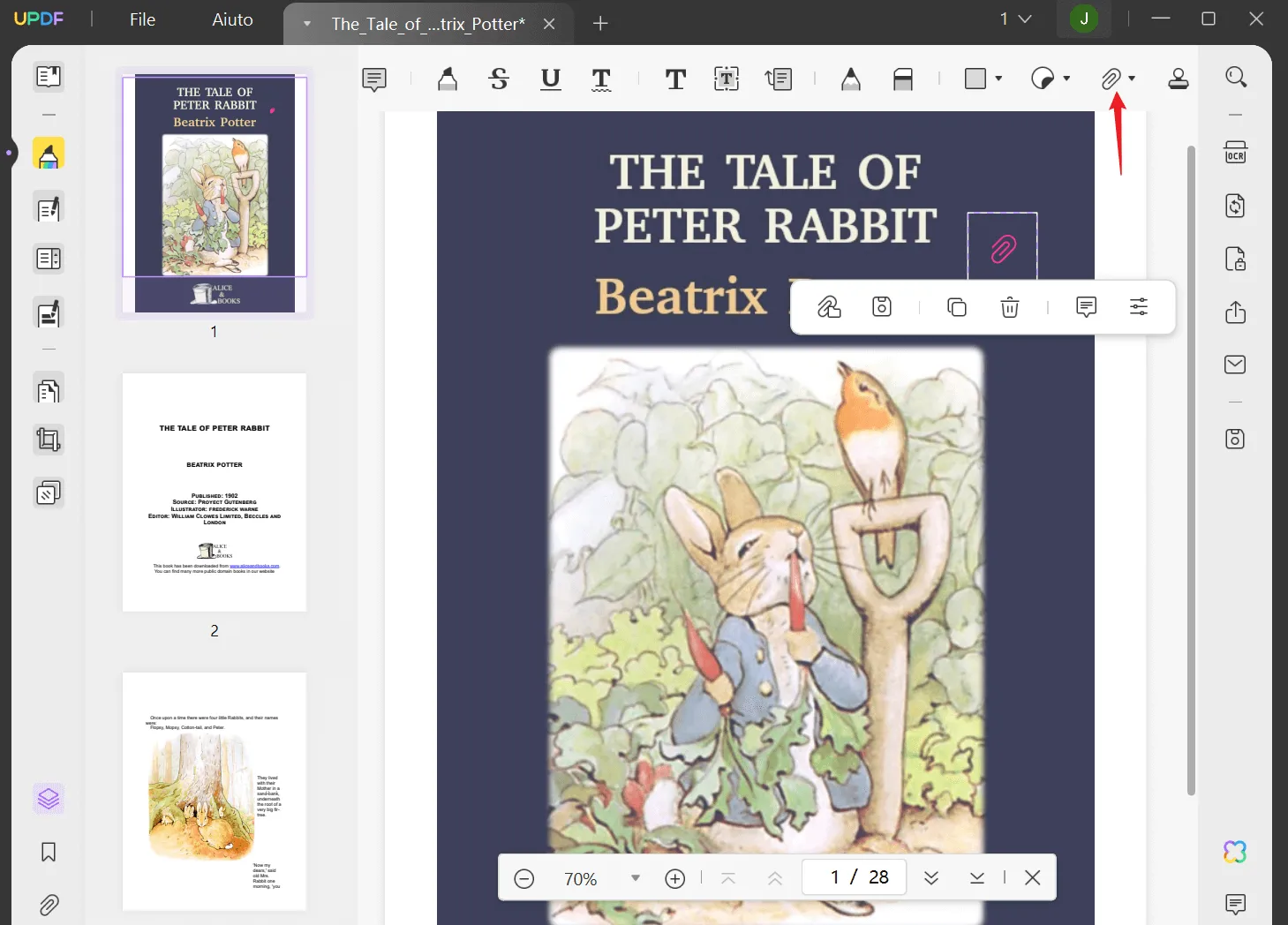Select the Sticky Note comment tool
The height and width of the screenshot is (925, 1288).
coord(374,79)
